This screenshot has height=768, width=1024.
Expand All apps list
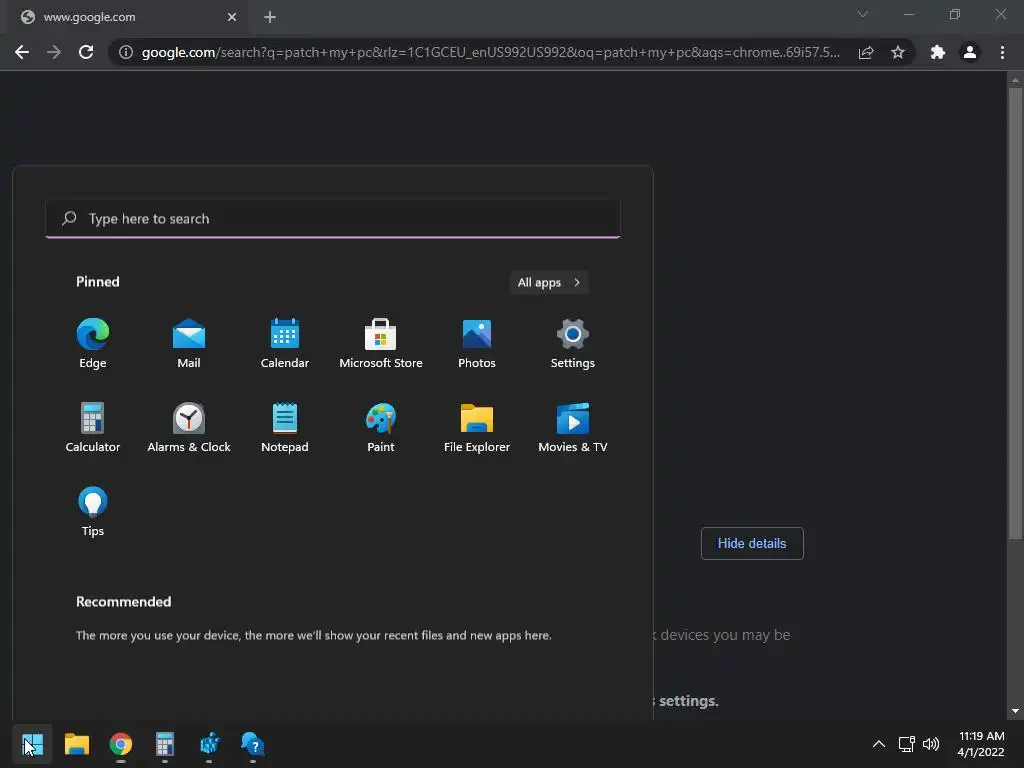tap(549, 282)
